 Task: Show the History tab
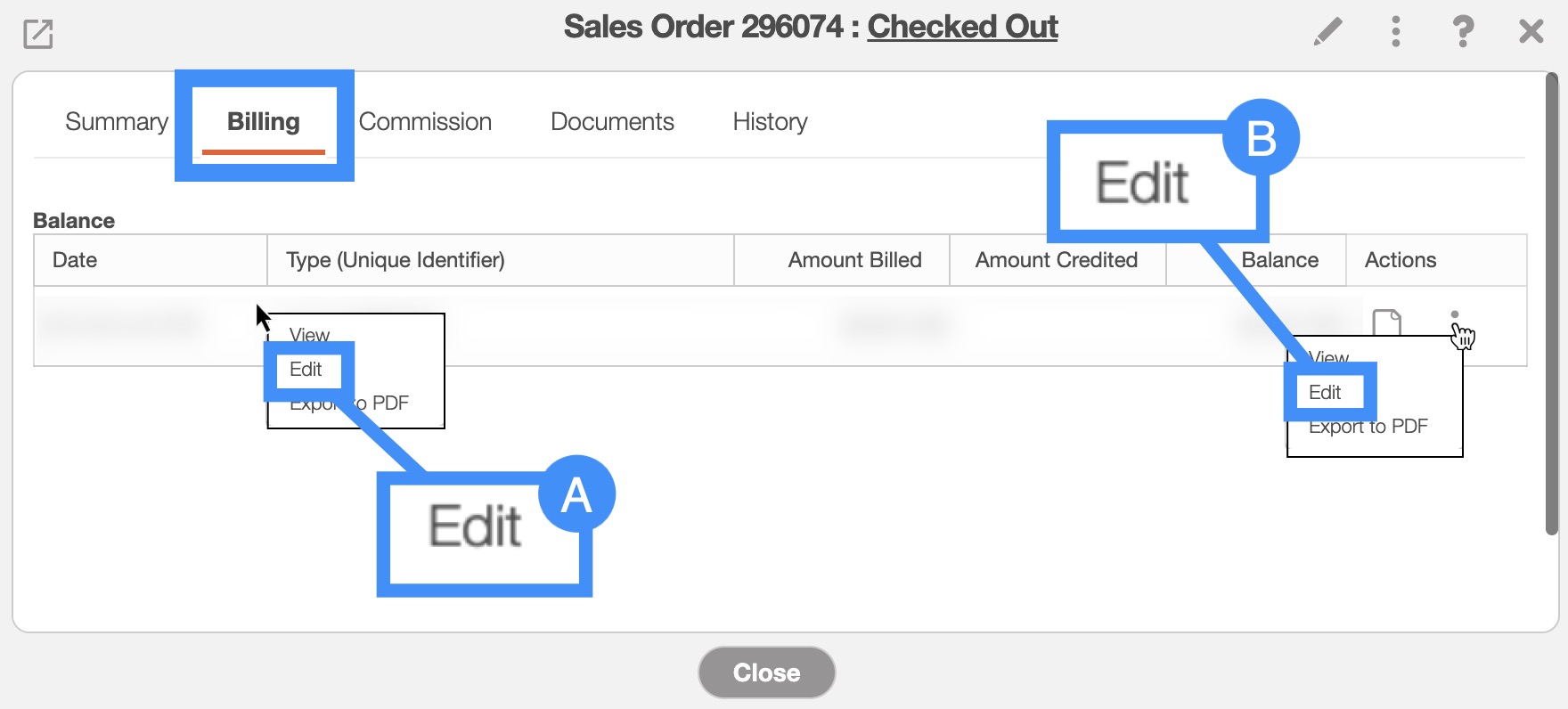[770, 122]
